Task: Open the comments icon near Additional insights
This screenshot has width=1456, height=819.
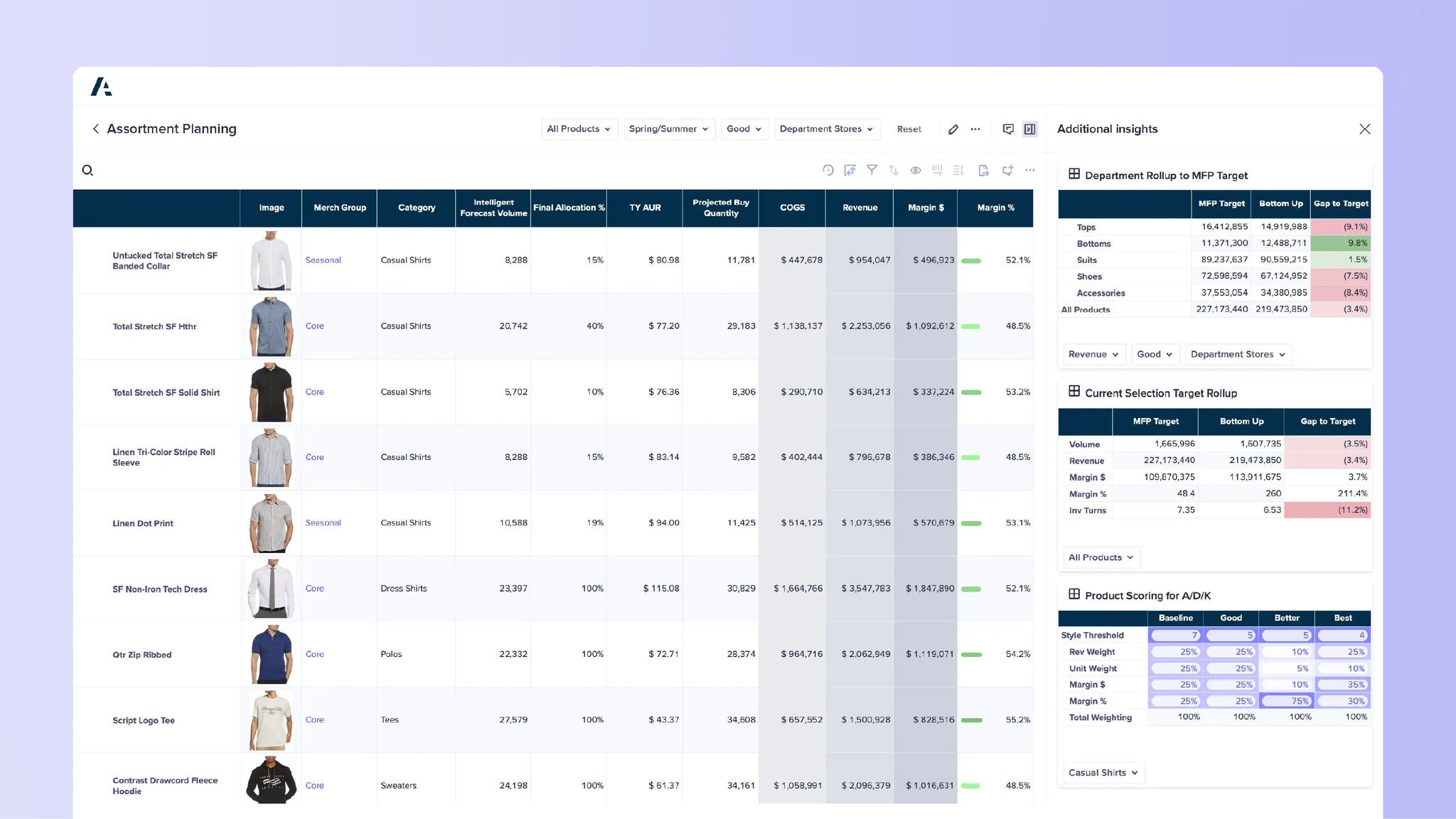Action: (1008, 129)
